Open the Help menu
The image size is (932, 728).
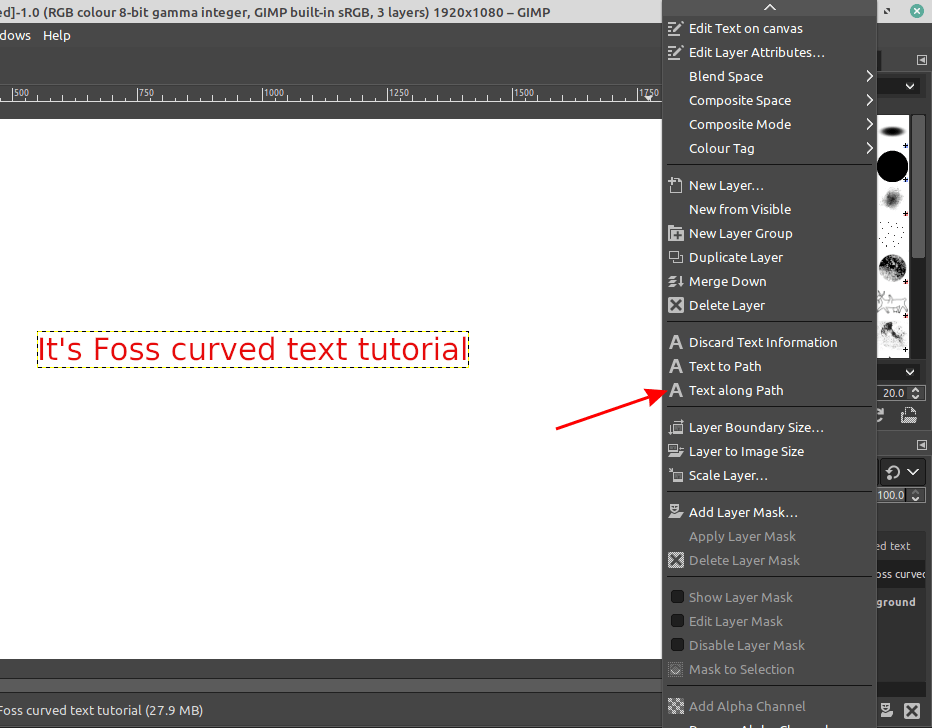pos(57,35)
